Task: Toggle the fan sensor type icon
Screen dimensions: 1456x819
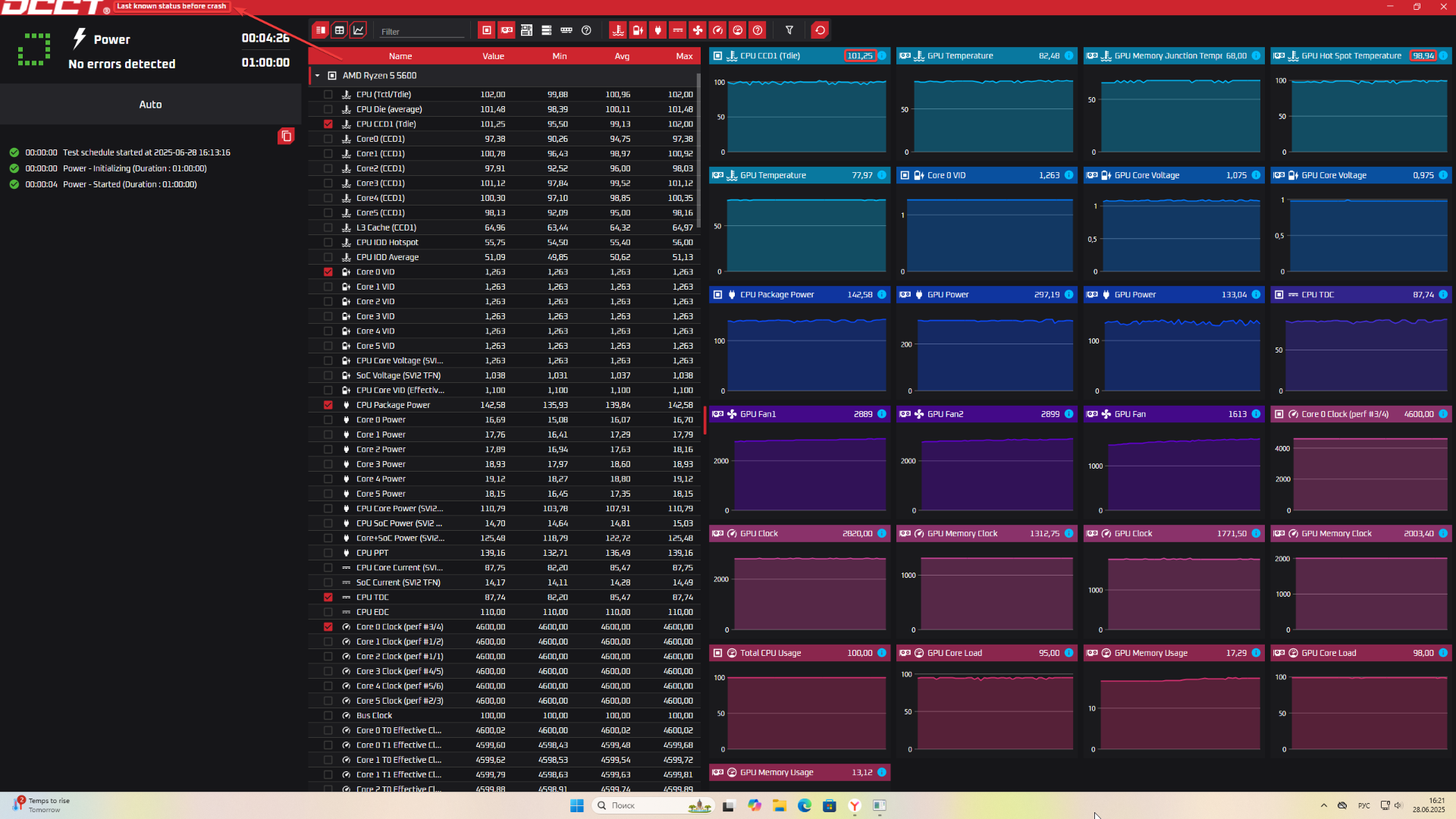Action: coord(698,30)
